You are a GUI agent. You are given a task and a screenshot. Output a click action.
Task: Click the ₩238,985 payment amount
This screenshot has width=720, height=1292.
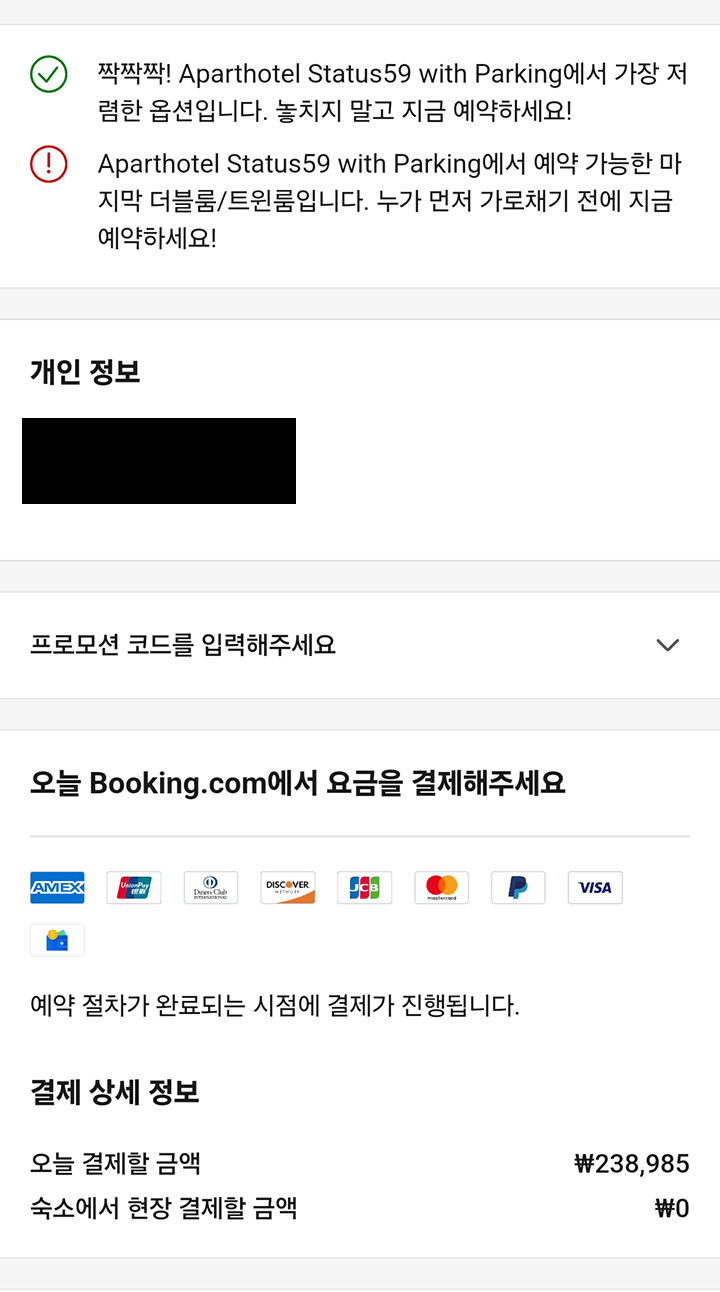click(638, 1163)
